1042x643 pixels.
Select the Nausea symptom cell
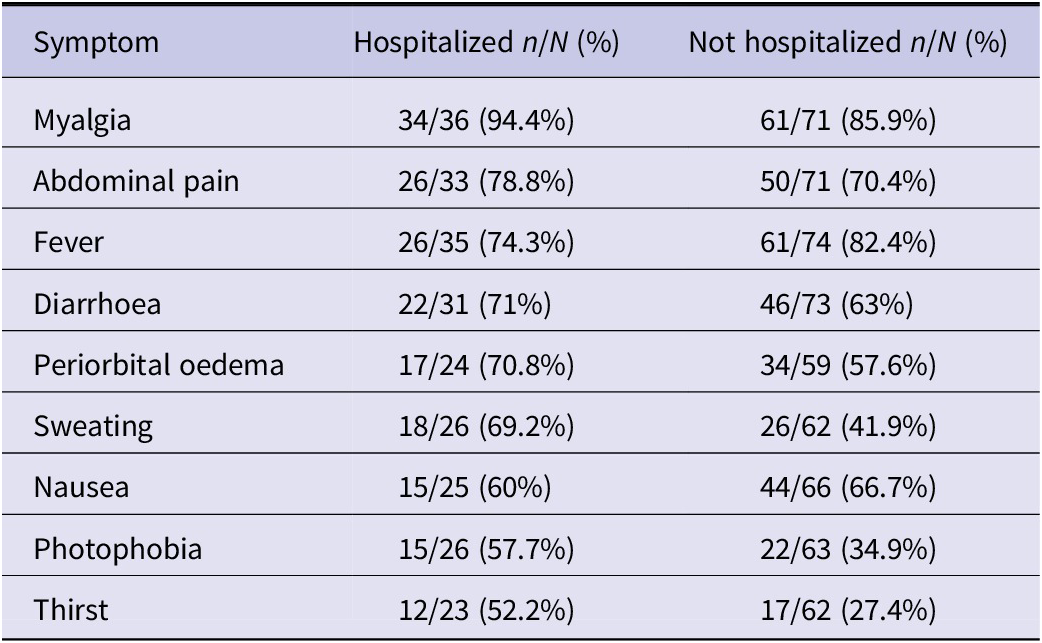pyautogui.click(x=81, y=488)
